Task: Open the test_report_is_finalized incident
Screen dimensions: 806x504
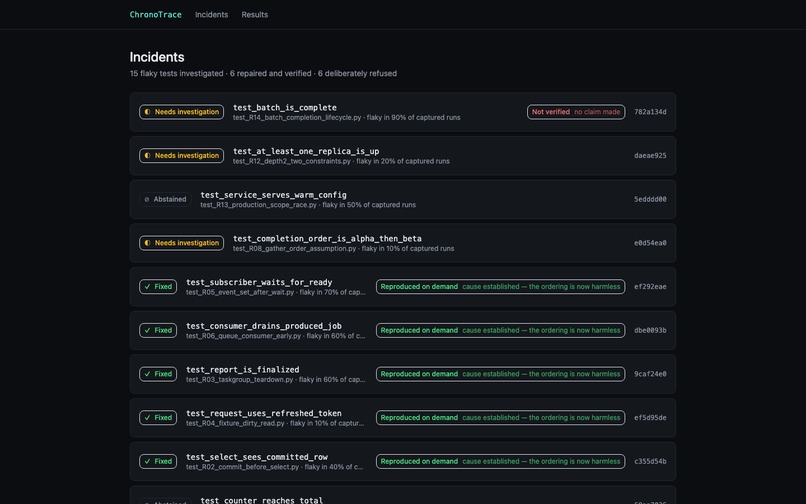Action: (402, 374)
